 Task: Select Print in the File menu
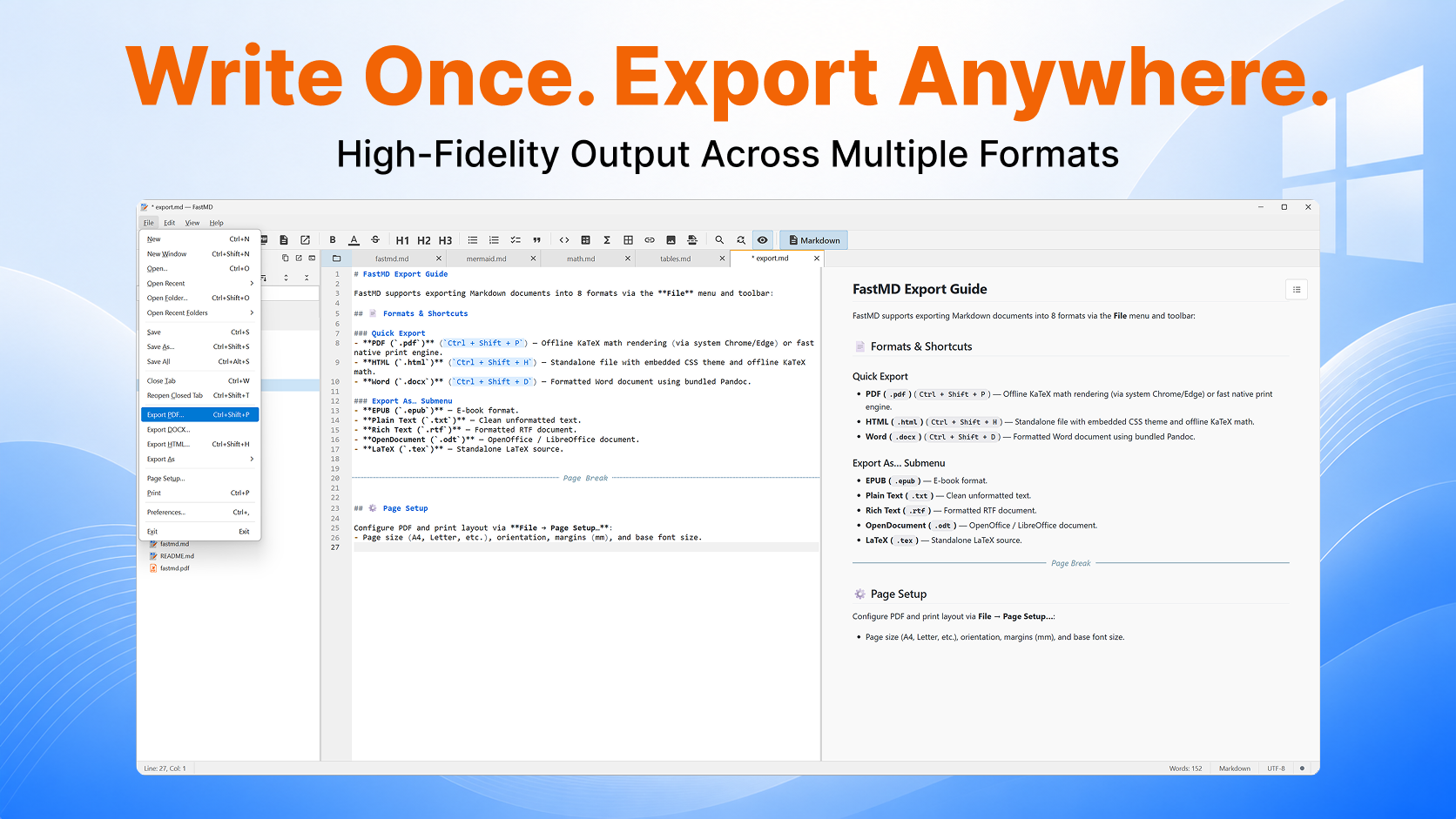click(199, 493)
